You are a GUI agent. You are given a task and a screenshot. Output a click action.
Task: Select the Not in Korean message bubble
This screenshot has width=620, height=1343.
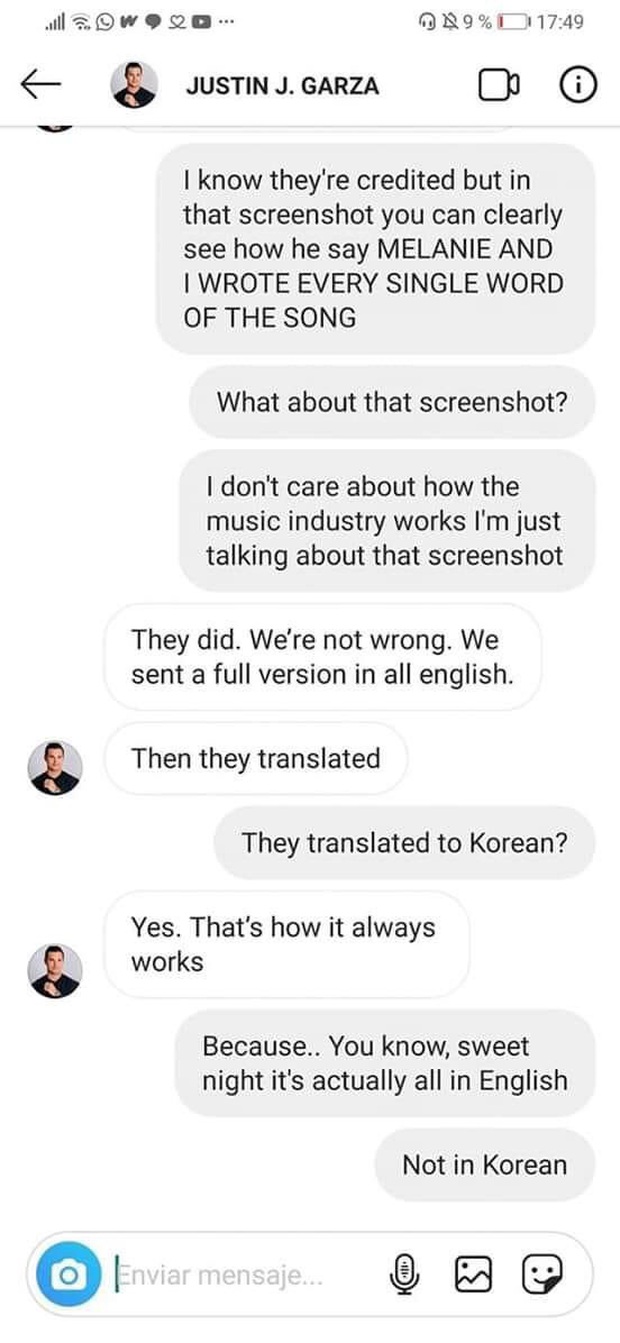coord(485,1165)
